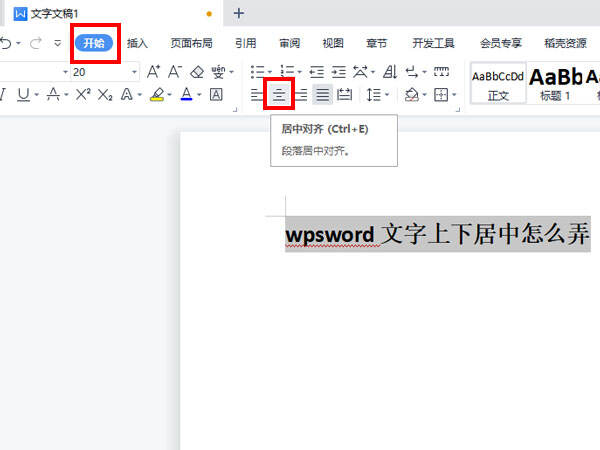The height and width of the screenshot is (450, 600).
Task: Switch to the 插入 tab
Action: 137,43
